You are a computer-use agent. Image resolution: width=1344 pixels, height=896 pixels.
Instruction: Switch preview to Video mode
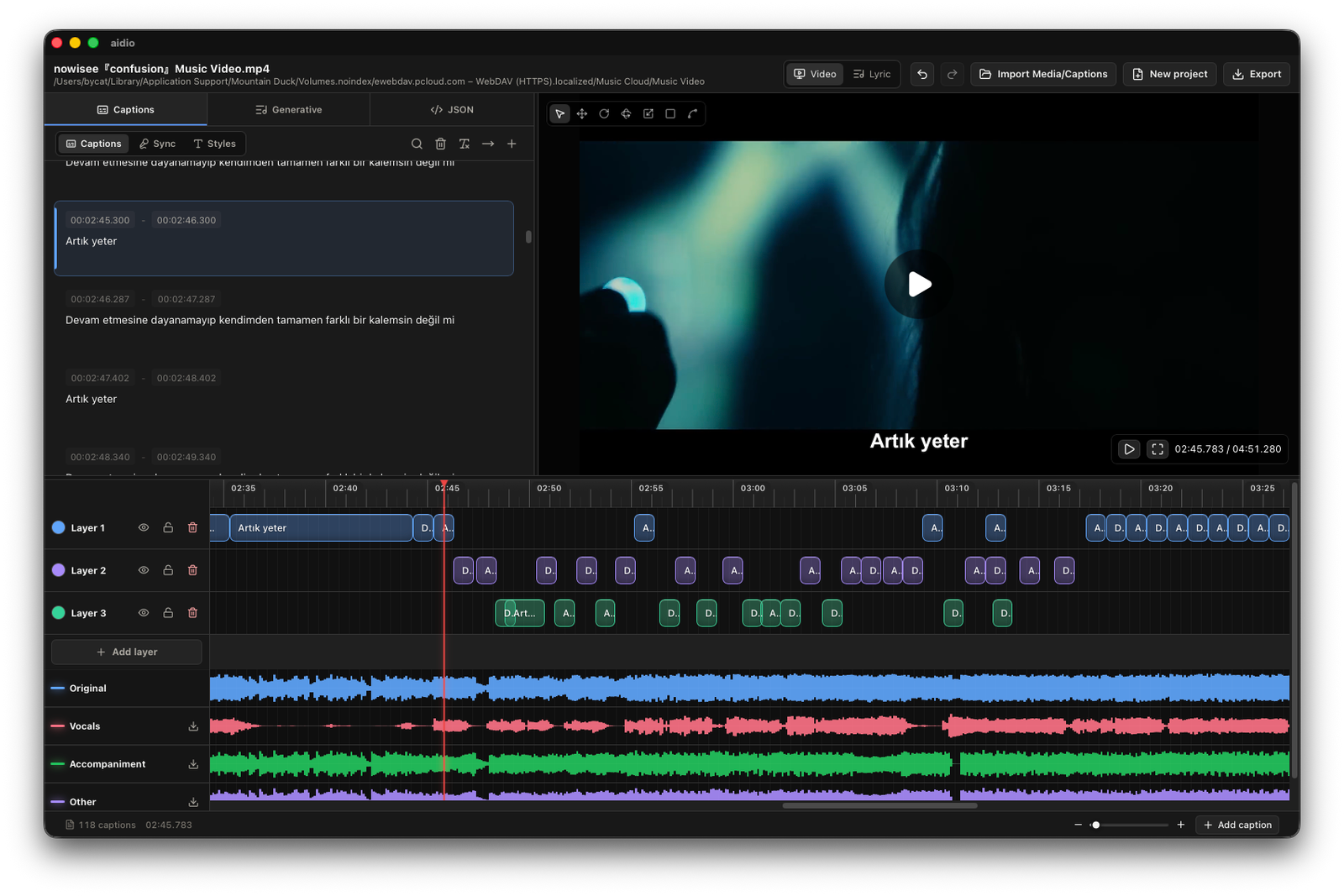815,74
